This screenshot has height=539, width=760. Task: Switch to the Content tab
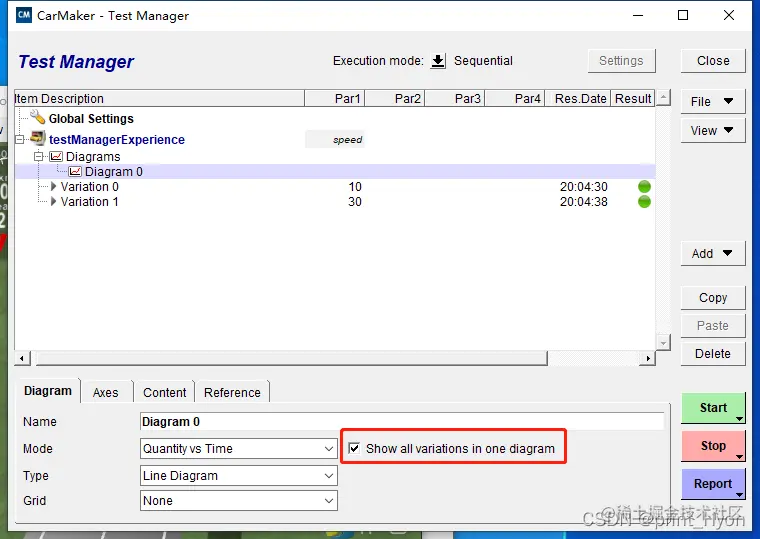pos(164,392)
